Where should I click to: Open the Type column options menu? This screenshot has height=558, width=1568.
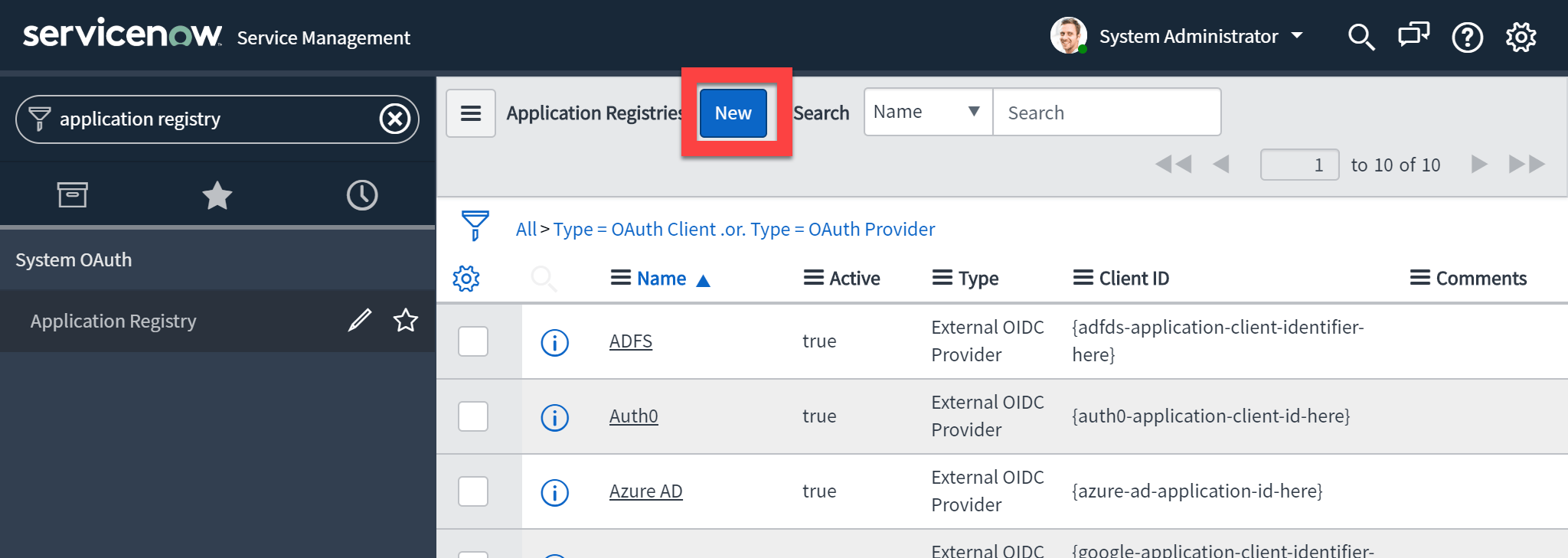click(x=942, y=277)
